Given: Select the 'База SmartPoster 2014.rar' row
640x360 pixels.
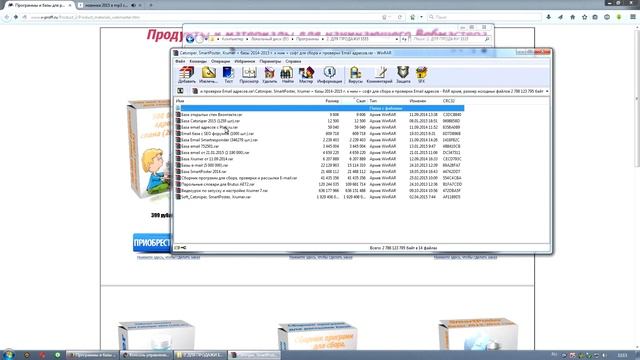Looking at the screenshot, I should click(319, 171).
